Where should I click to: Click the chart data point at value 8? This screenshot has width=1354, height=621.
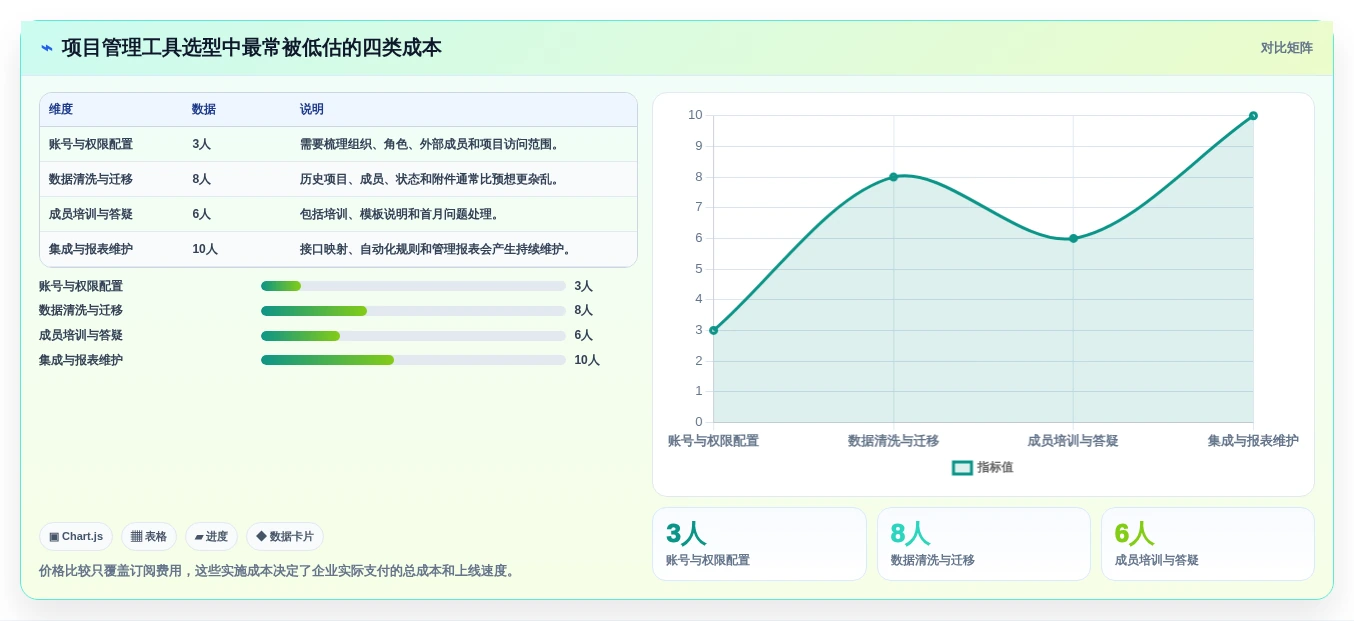coord(893,177)
